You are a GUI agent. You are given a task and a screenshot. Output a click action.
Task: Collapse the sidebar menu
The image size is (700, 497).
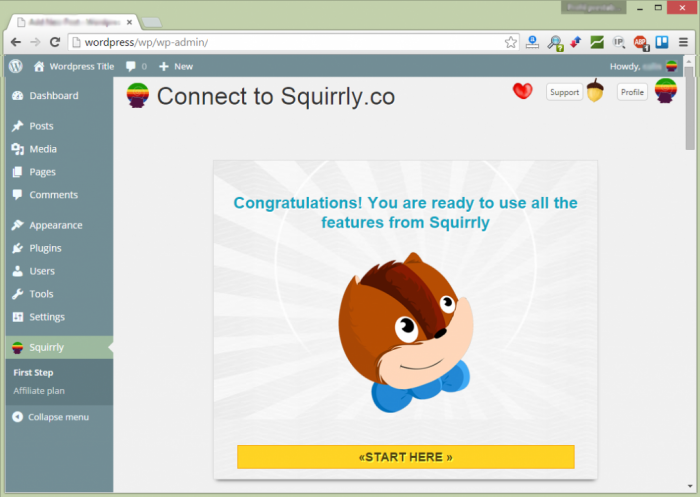coord(50,417)
